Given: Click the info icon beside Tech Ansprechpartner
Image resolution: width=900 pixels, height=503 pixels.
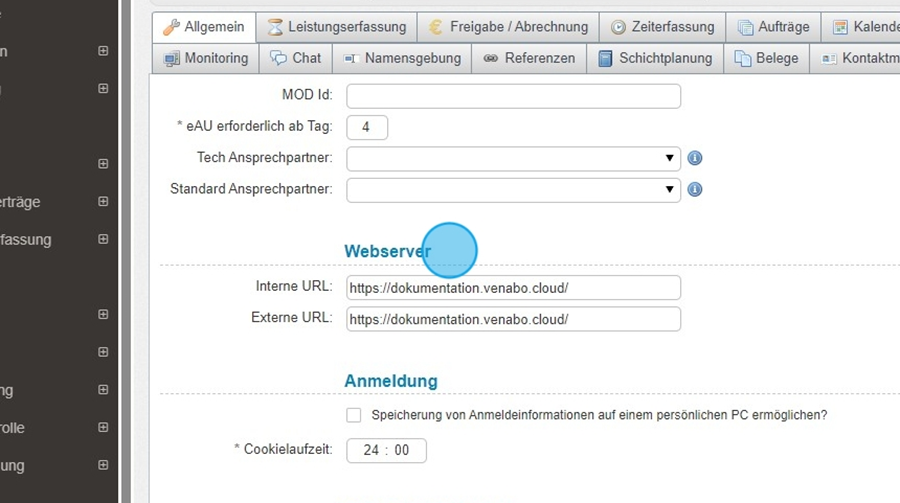Looking at the screenshot, I should 695,158.
